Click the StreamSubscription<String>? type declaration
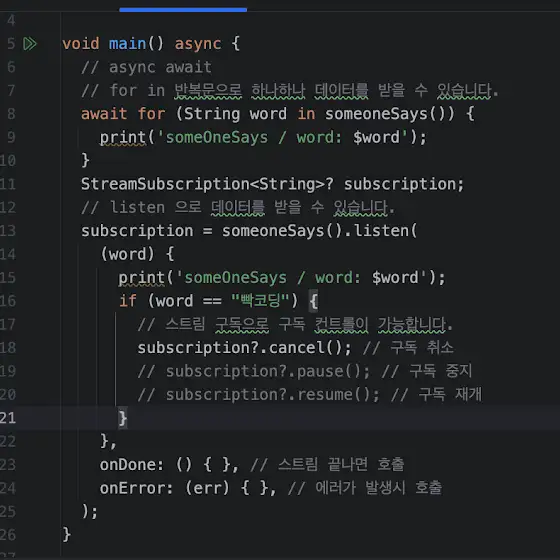Image resolution: width=560 pixels, height=560 pixels. (207, 184)
